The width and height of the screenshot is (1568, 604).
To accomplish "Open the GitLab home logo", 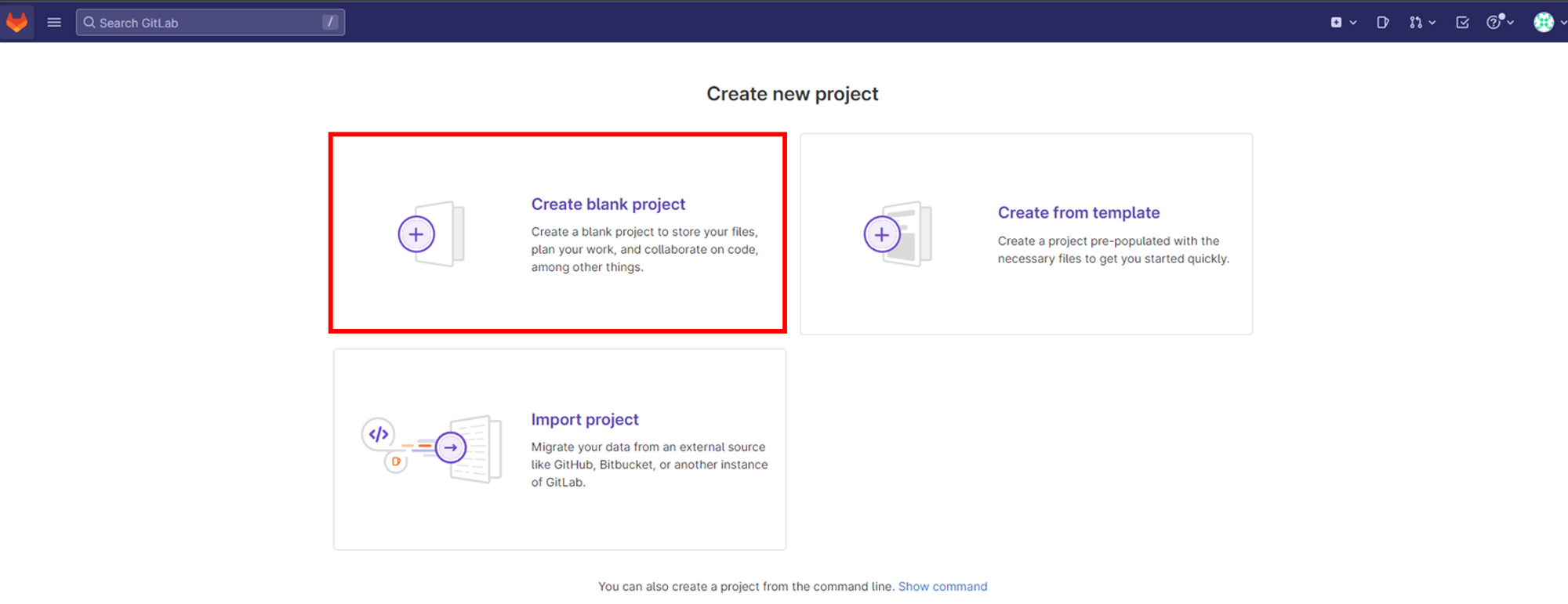I will pos(16,22).
